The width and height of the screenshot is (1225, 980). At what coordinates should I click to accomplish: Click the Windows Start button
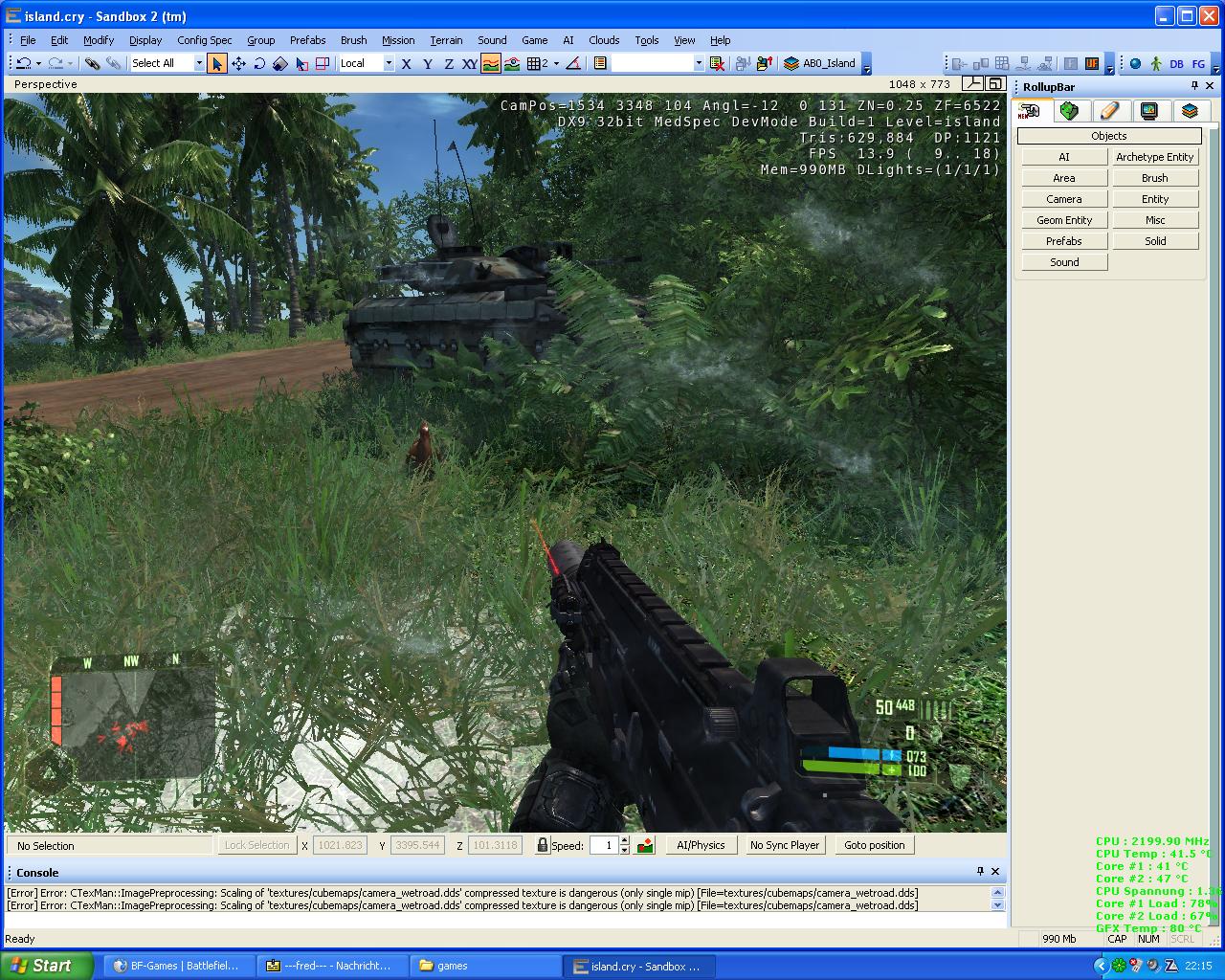coord(45,966)
